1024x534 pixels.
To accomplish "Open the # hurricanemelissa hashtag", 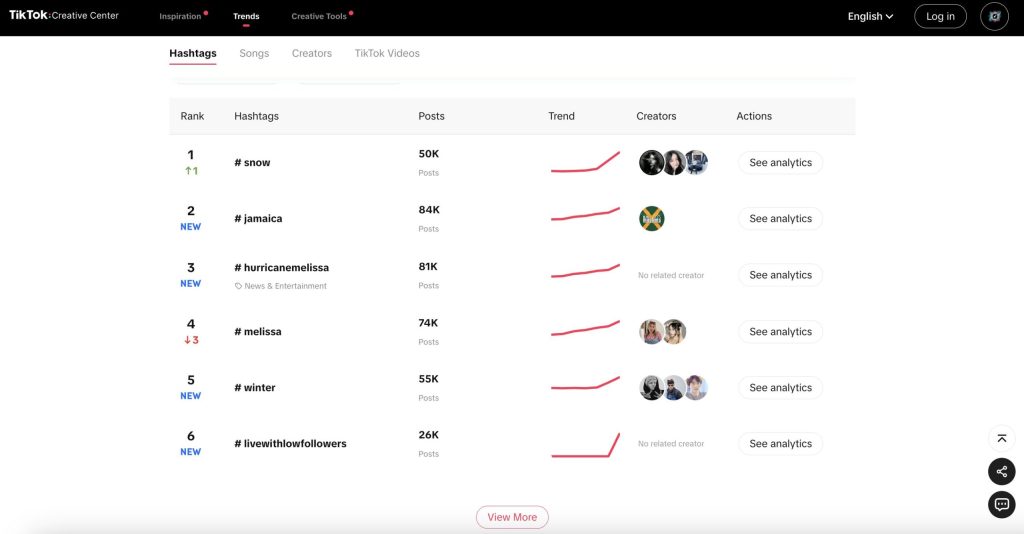I will pyautogui.click(x=281, y=268).
